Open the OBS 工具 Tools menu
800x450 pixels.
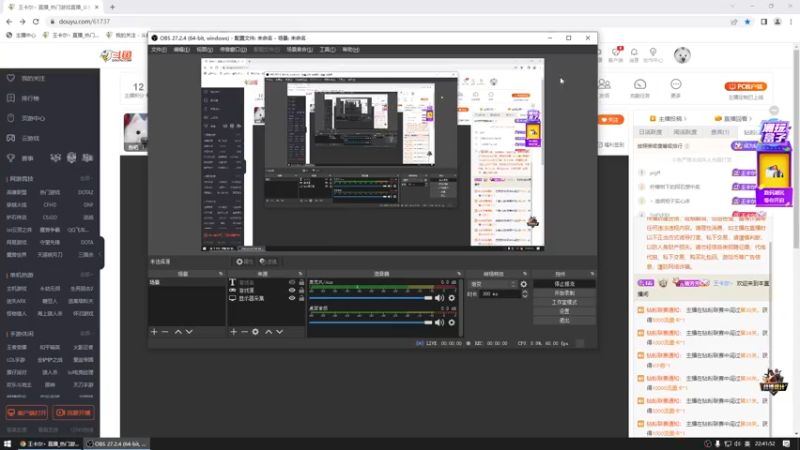point(328,49)
